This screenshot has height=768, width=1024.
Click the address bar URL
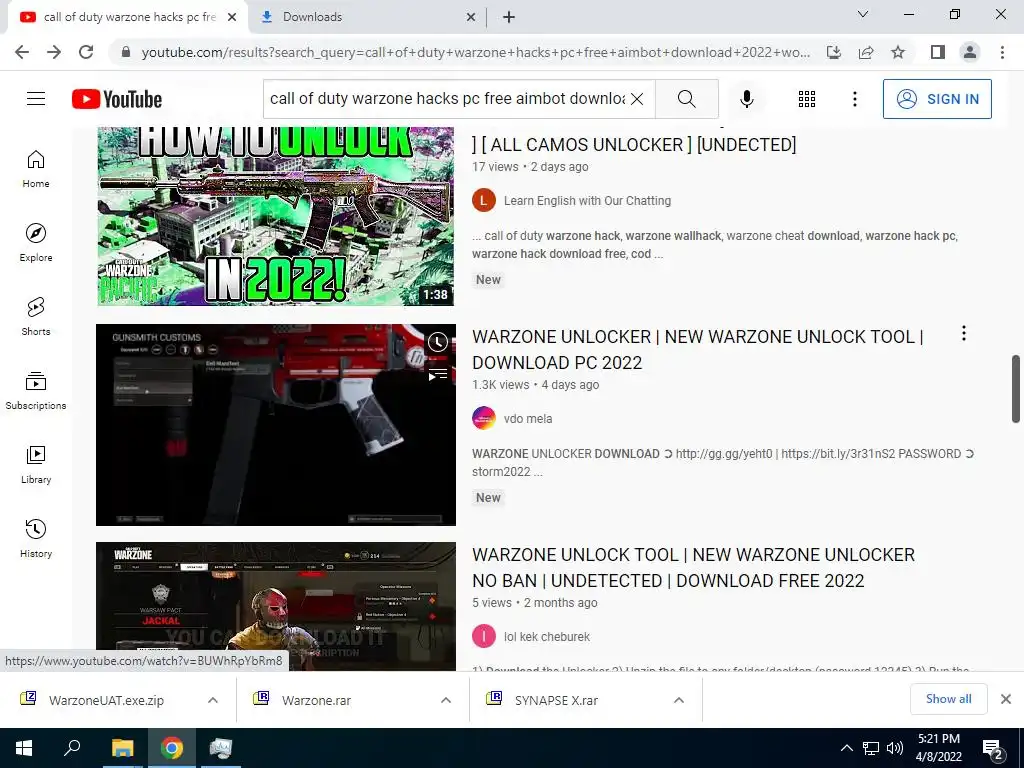475,52
